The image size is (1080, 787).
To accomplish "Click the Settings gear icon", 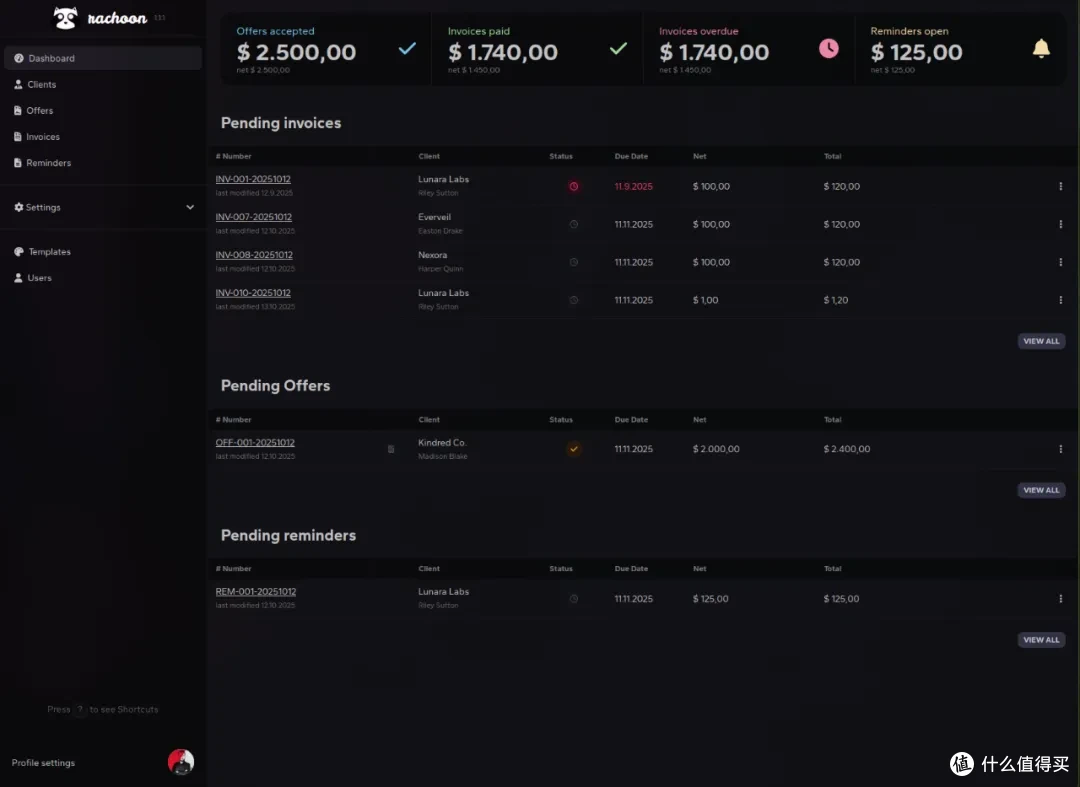I will click(19, 207).
